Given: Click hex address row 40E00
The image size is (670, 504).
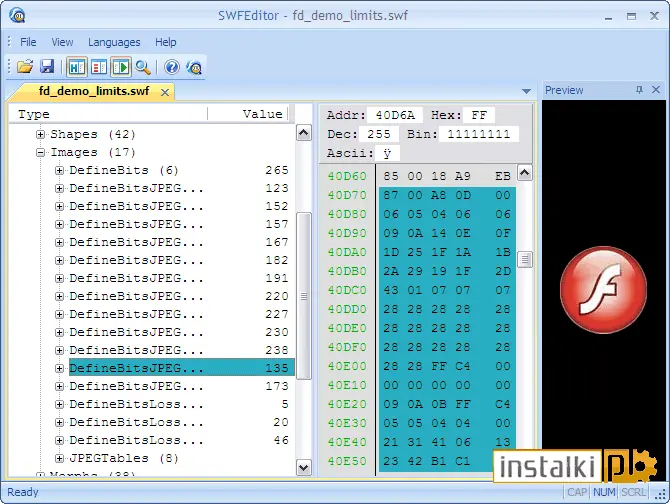Looking at the screenshot, I should [x=347, y=366].
